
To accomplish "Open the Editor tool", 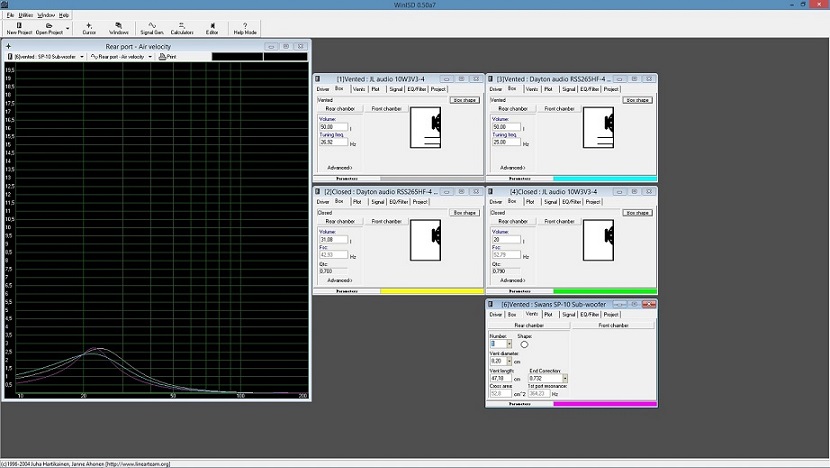I will coord(212,28).
